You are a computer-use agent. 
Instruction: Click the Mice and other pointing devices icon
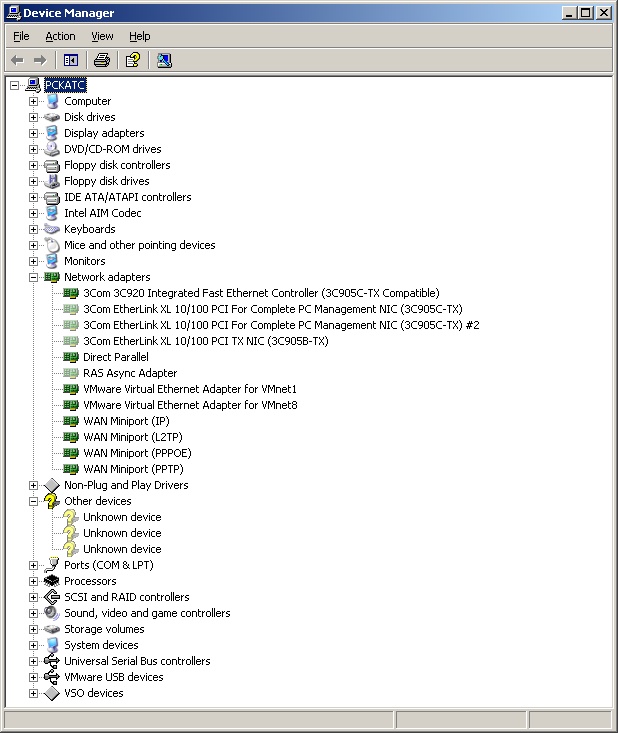point(52,245)
